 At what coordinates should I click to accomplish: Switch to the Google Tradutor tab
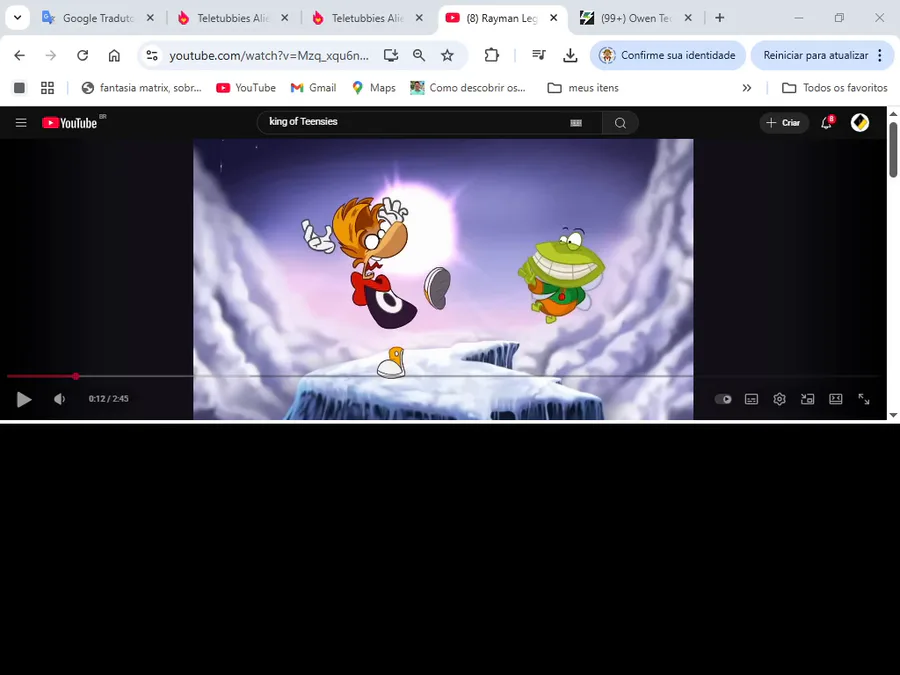(x=98, y=18)
